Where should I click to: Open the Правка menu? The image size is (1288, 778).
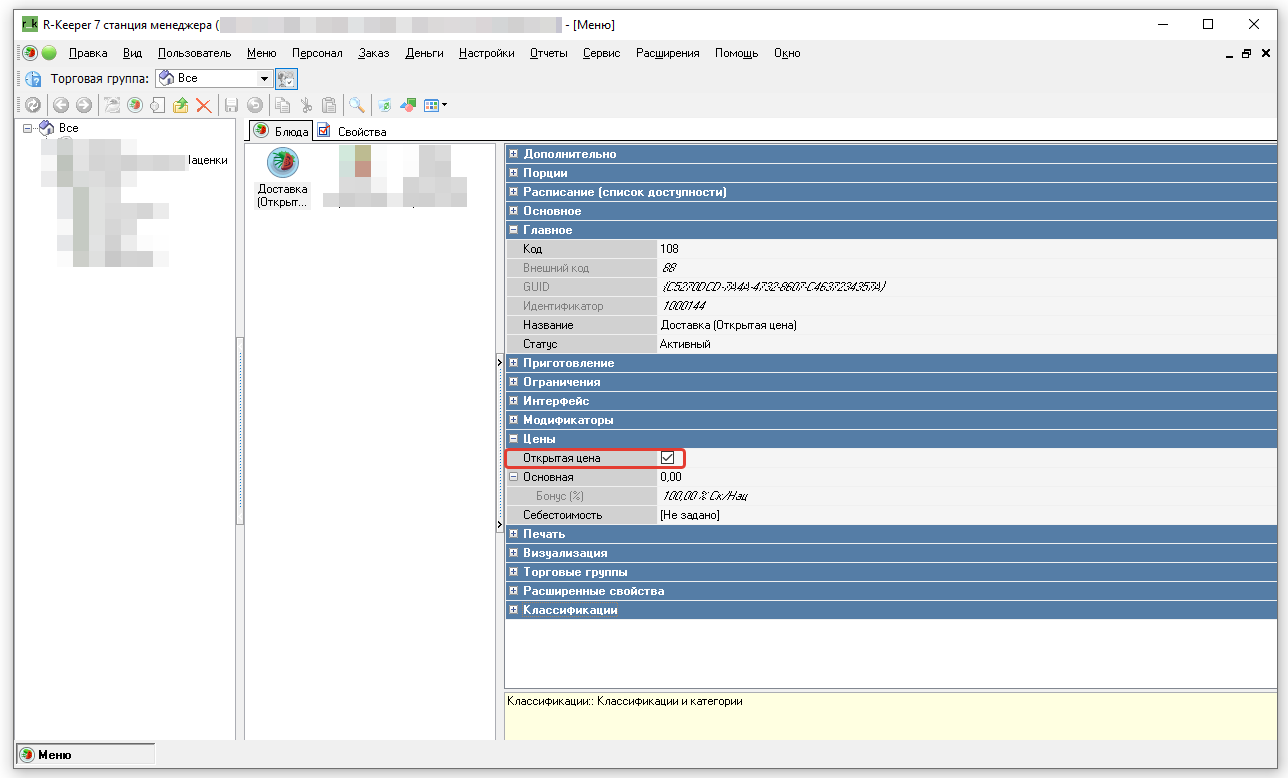tap(88, 53)
